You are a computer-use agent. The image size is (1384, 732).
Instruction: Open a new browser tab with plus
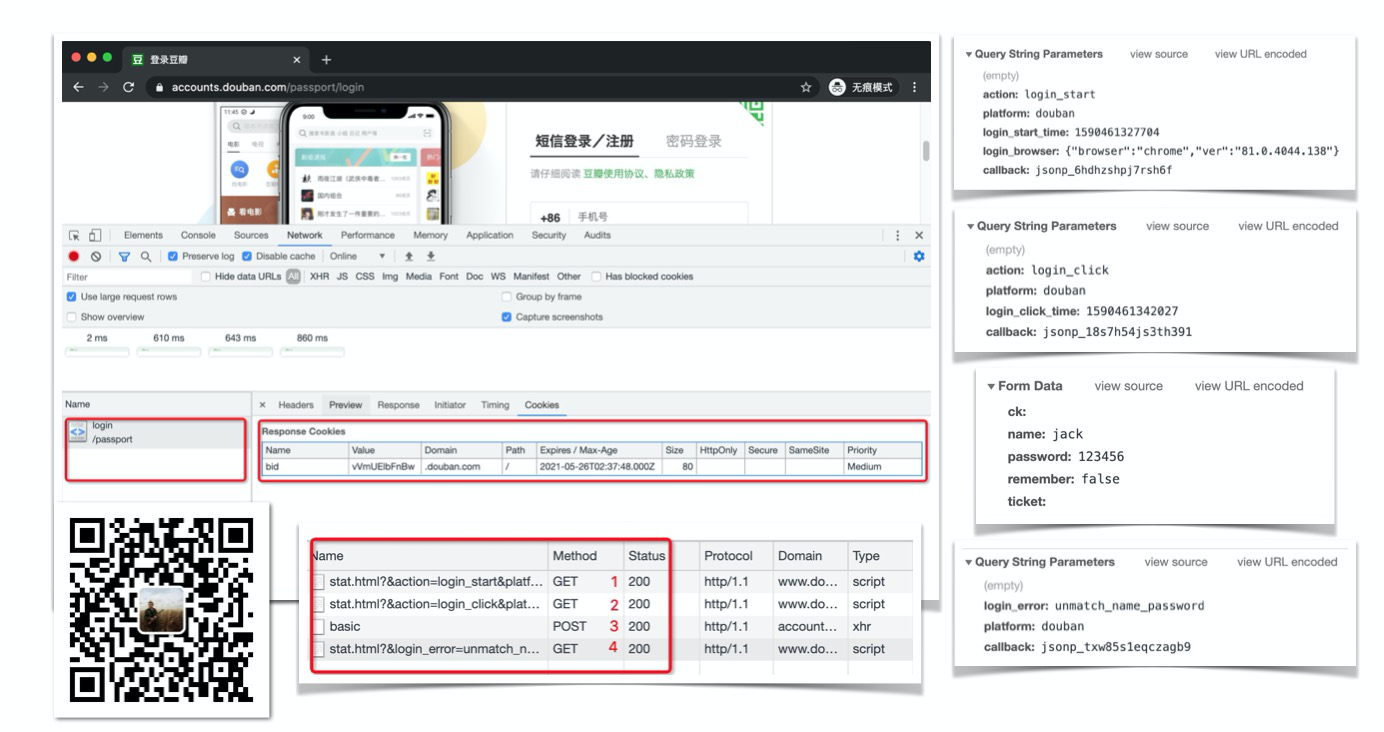pos(326,60)
